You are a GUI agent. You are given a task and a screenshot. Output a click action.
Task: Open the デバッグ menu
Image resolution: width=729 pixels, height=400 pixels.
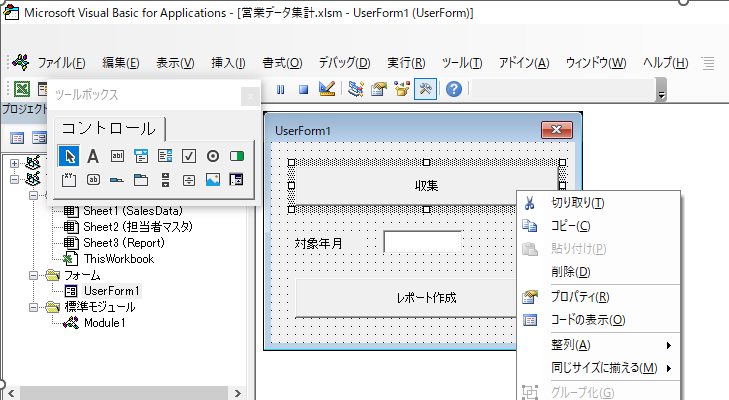coord(344,63)
